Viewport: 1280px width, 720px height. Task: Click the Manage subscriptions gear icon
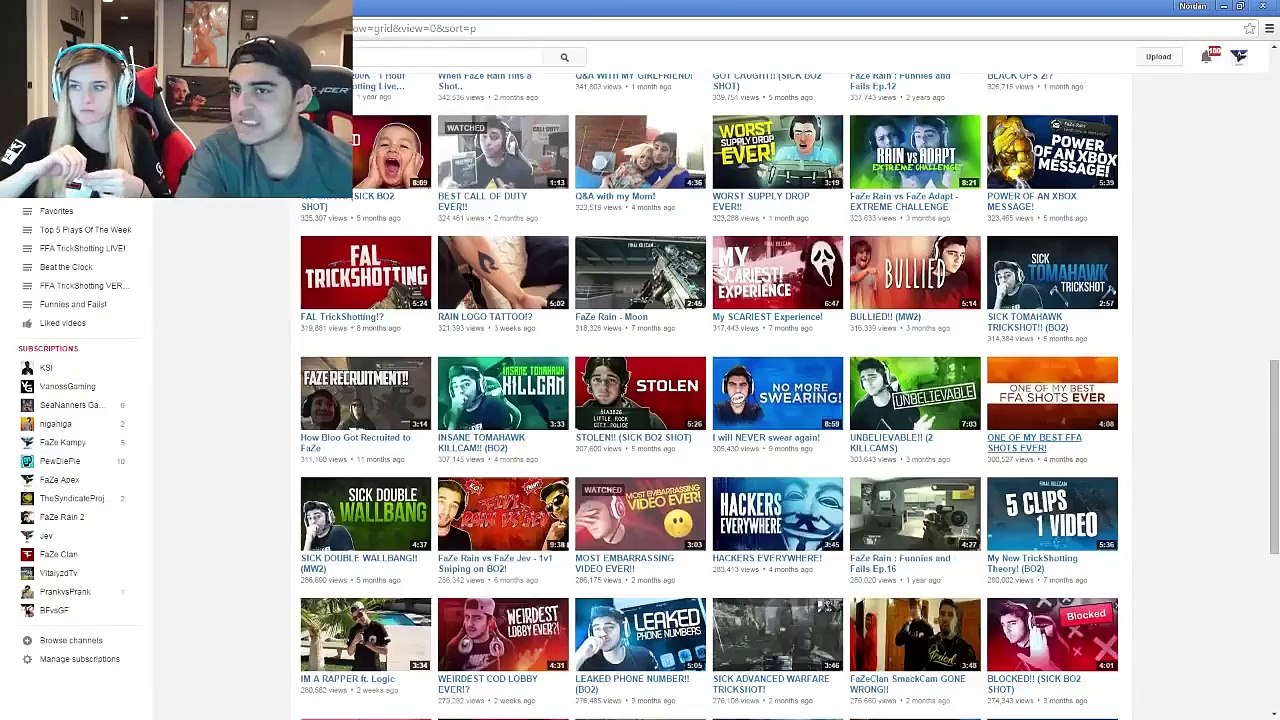28,659
